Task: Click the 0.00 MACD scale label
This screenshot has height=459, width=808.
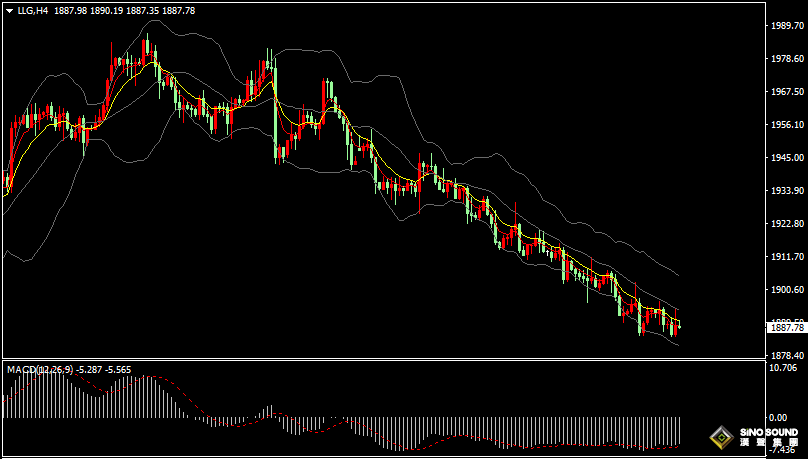Action: coord(778,418)
